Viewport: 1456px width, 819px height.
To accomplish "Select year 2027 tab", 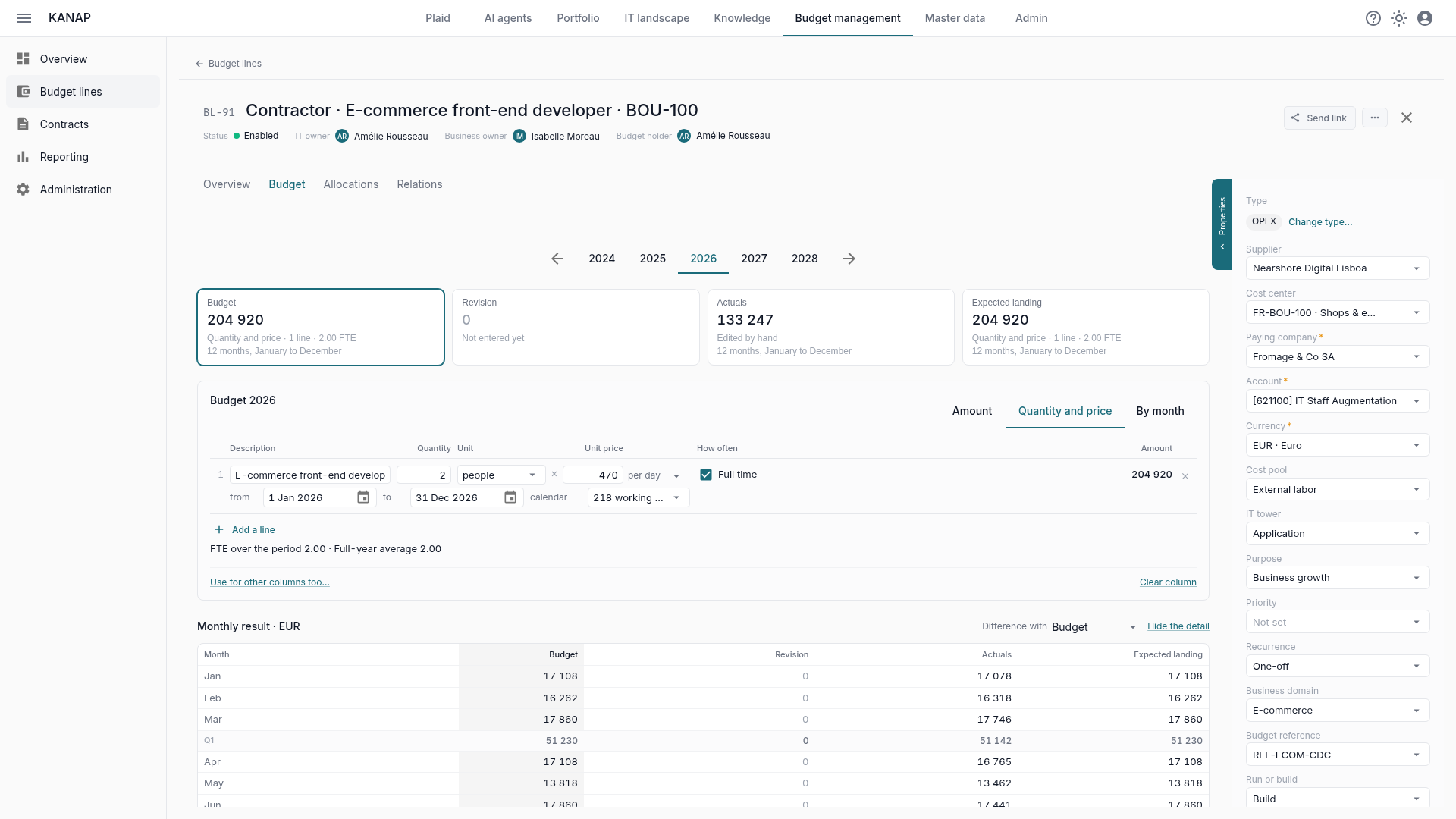I will click(x=754, y=259).
